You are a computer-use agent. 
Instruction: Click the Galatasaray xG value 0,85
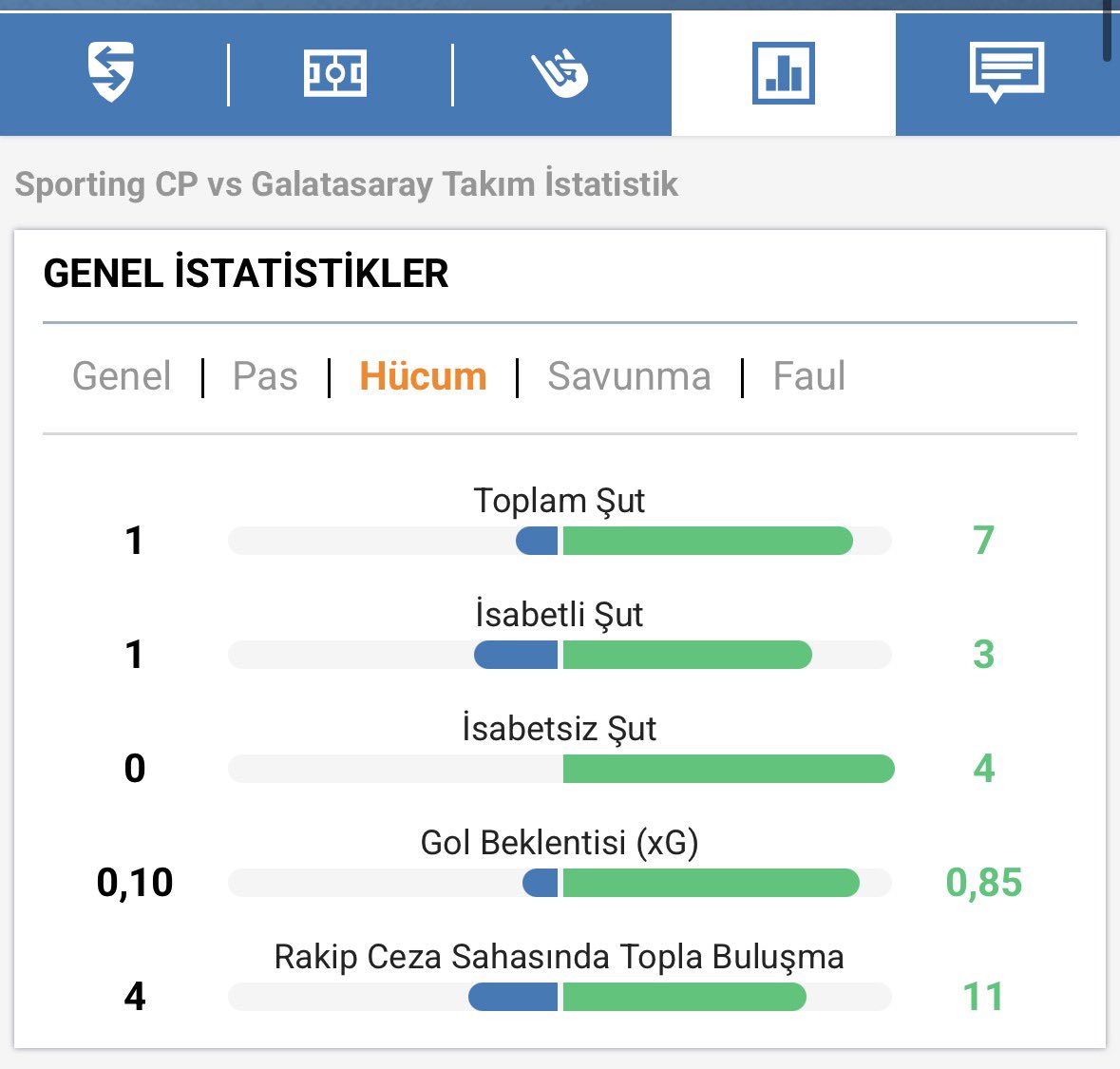(983, 883)
